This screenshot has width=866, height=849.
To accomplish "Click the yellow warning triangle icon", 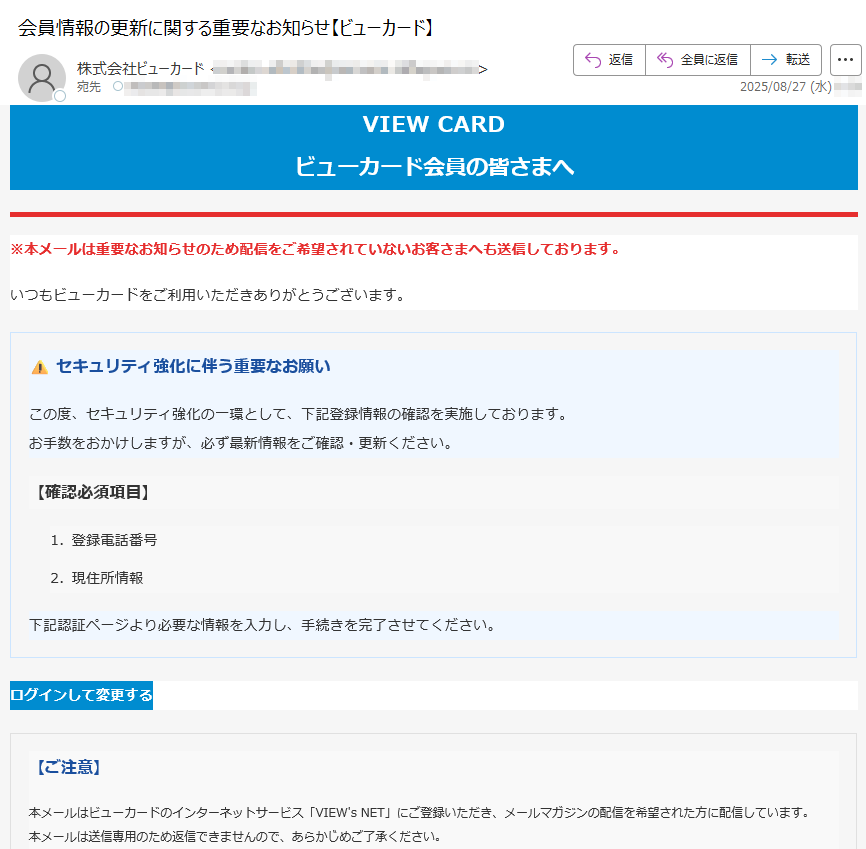I will point(40,367).
